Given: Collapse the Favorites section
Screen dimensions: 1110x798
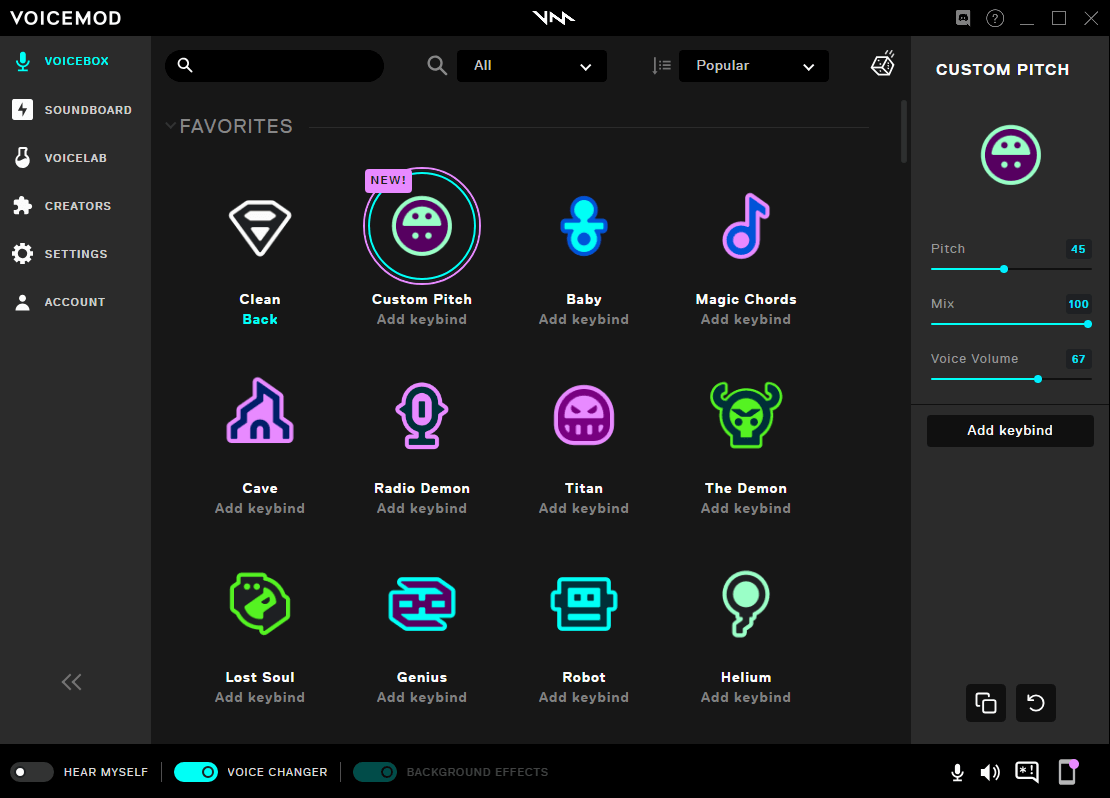Looking at the screenshot, I should pyautogui.click(x=171, y=126).
